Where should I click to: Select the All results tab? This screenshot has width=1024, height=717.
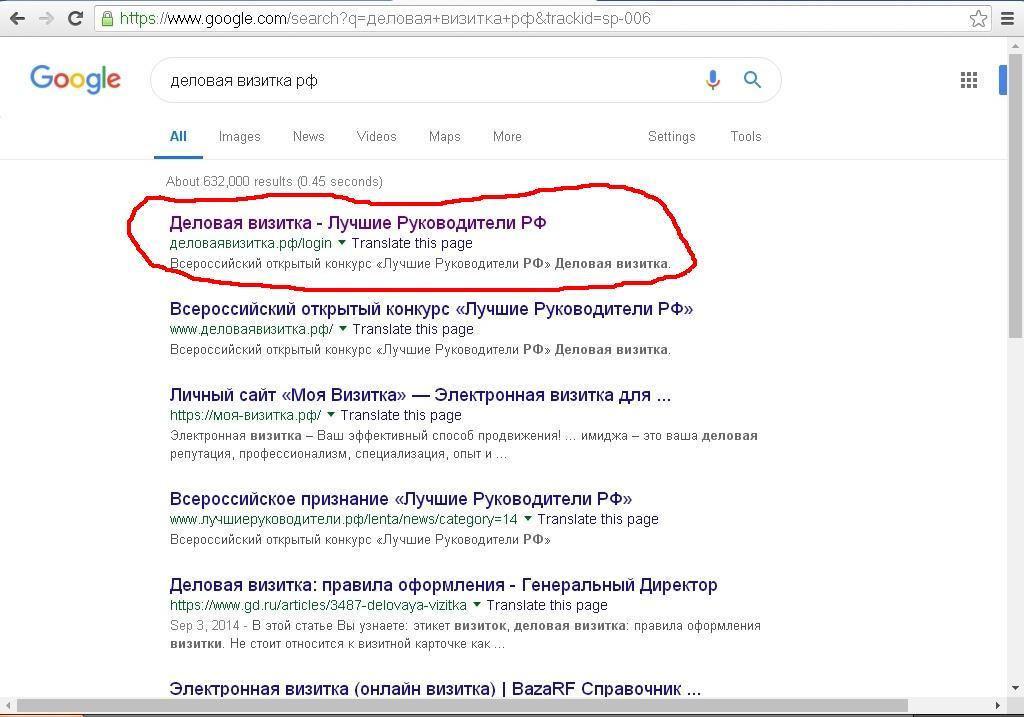(x=178, y=136)
